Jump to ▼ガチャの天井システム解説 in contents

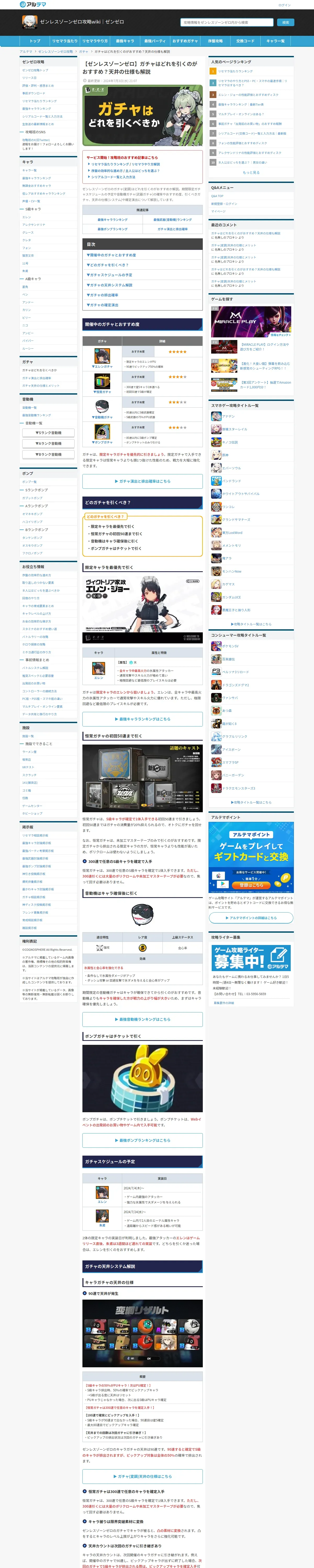point(110,285)
